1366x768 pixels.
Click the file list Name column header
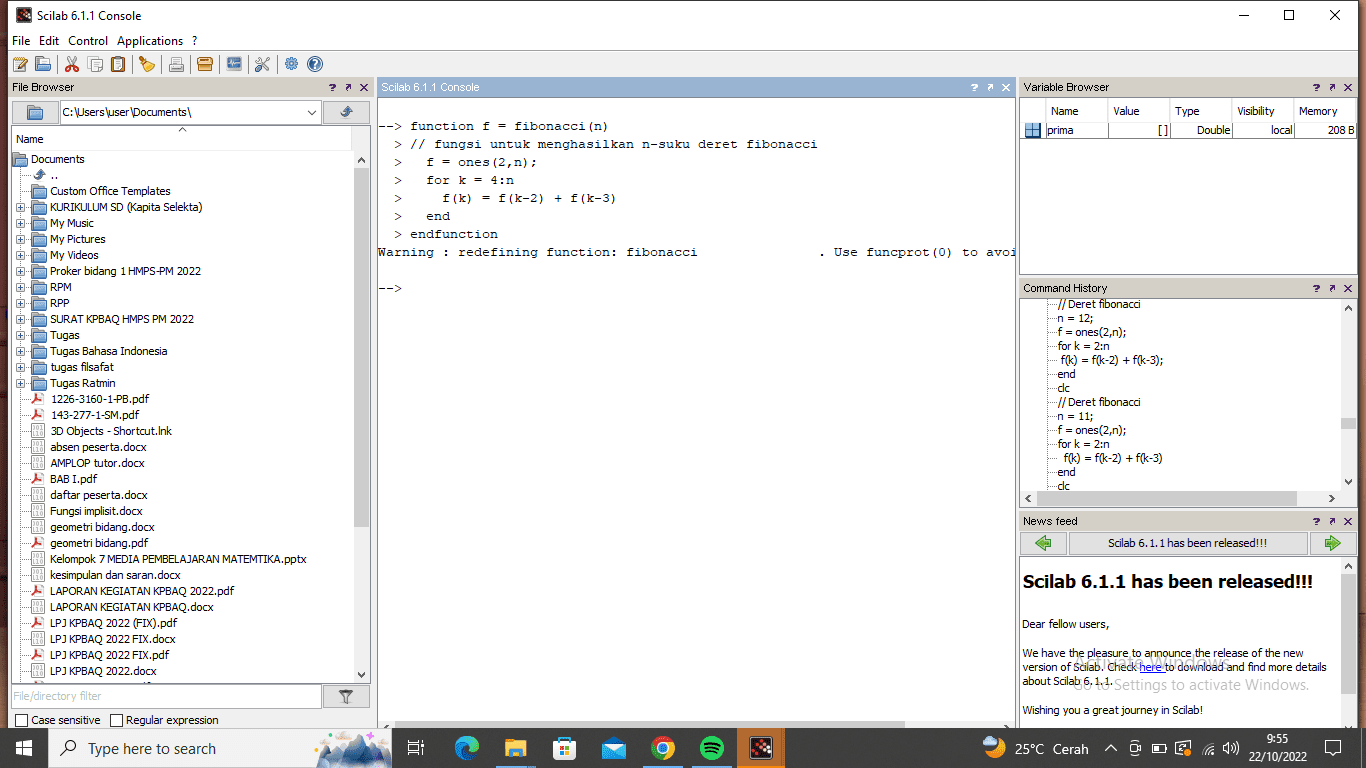click(x=182, y=139)
